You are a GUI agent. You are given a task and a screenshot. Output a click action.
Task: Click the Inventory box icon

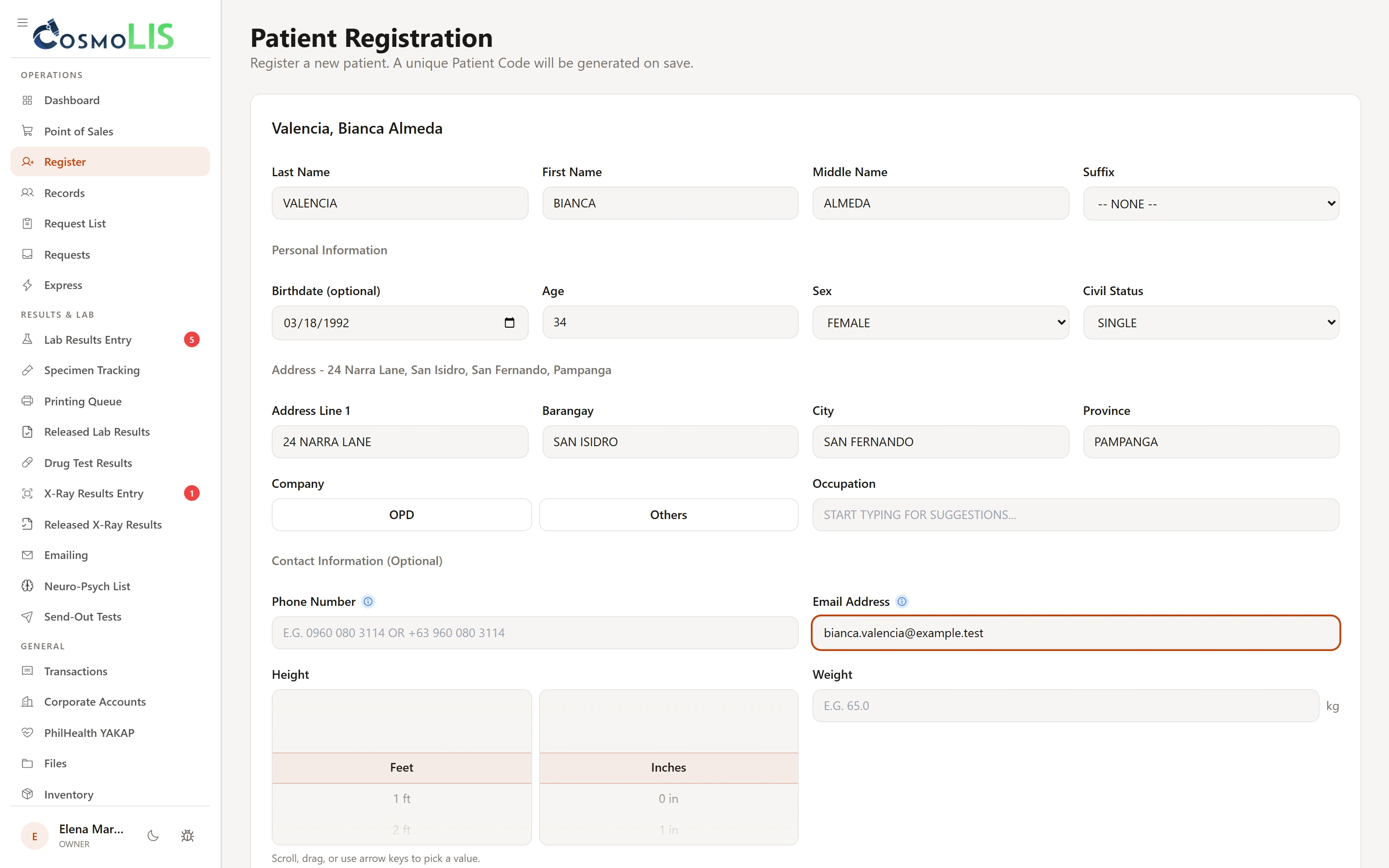(x=27, y=794)
